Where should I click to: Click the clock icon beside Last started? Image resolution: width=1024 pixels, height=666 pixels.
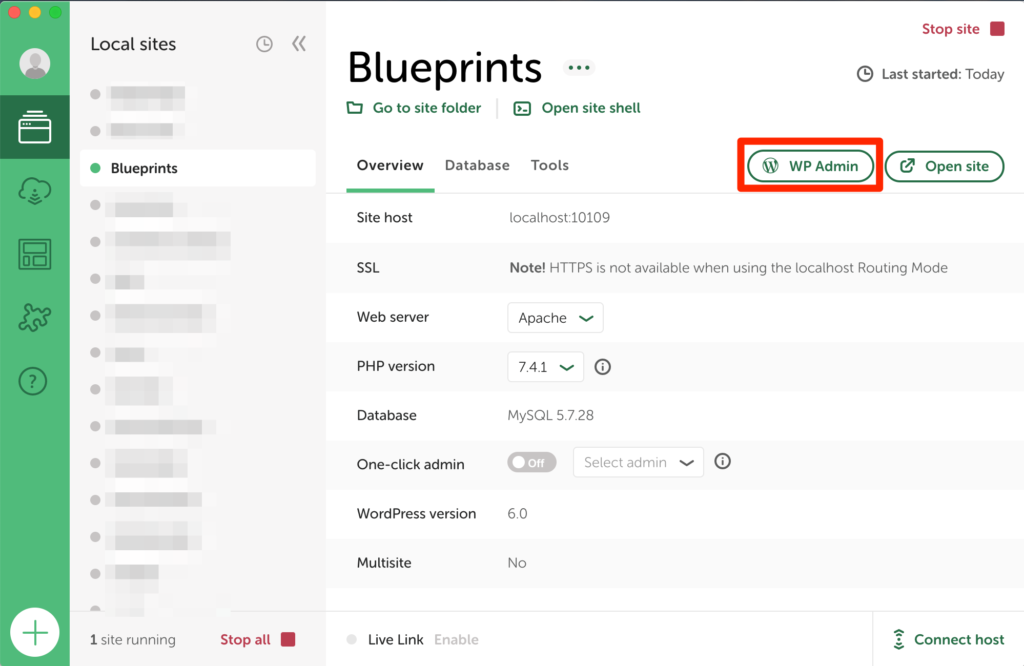[x=865, y=74]
